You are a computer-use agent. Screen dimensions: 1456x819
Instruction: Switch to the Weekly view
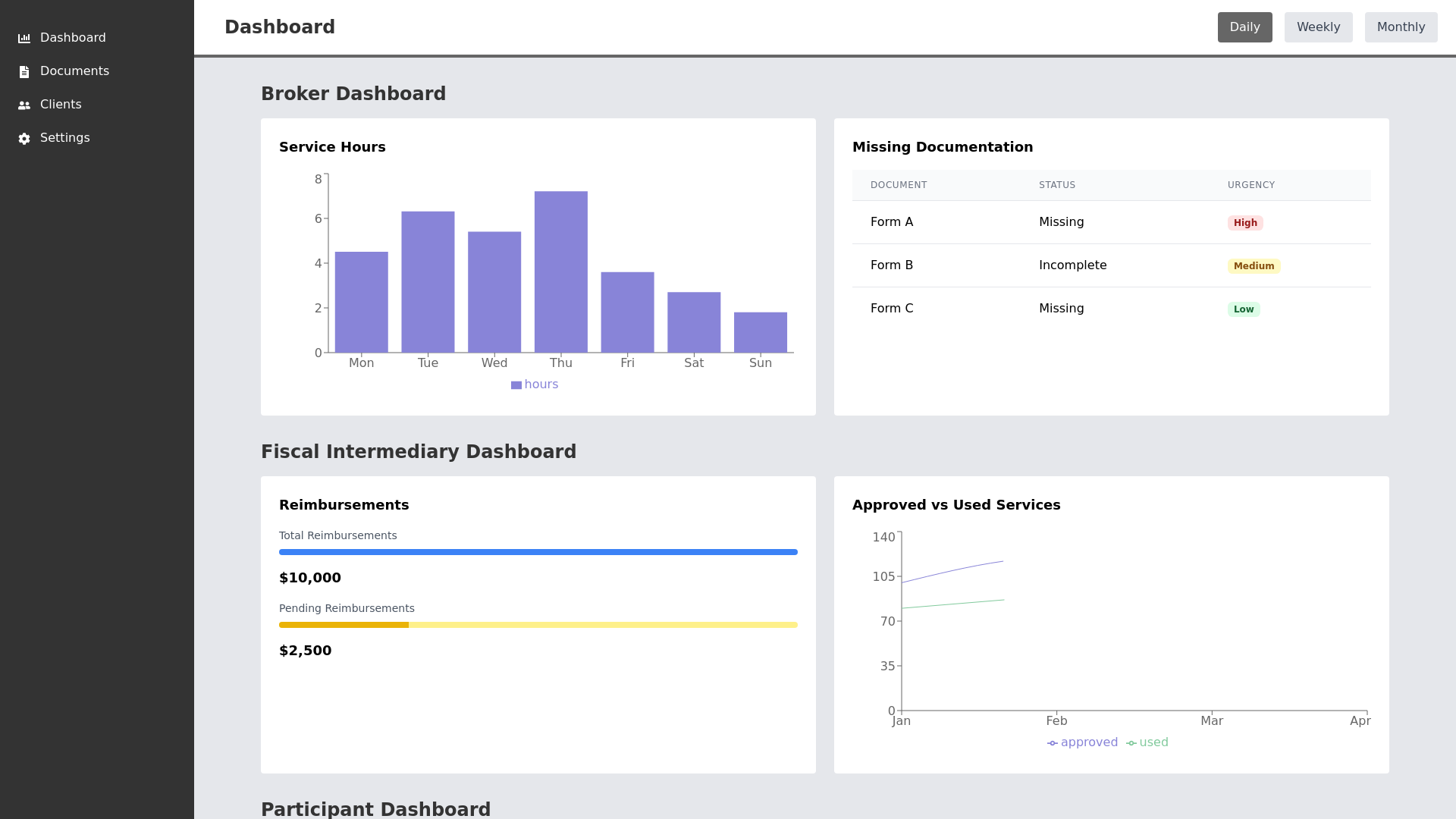coord(1318,27)
